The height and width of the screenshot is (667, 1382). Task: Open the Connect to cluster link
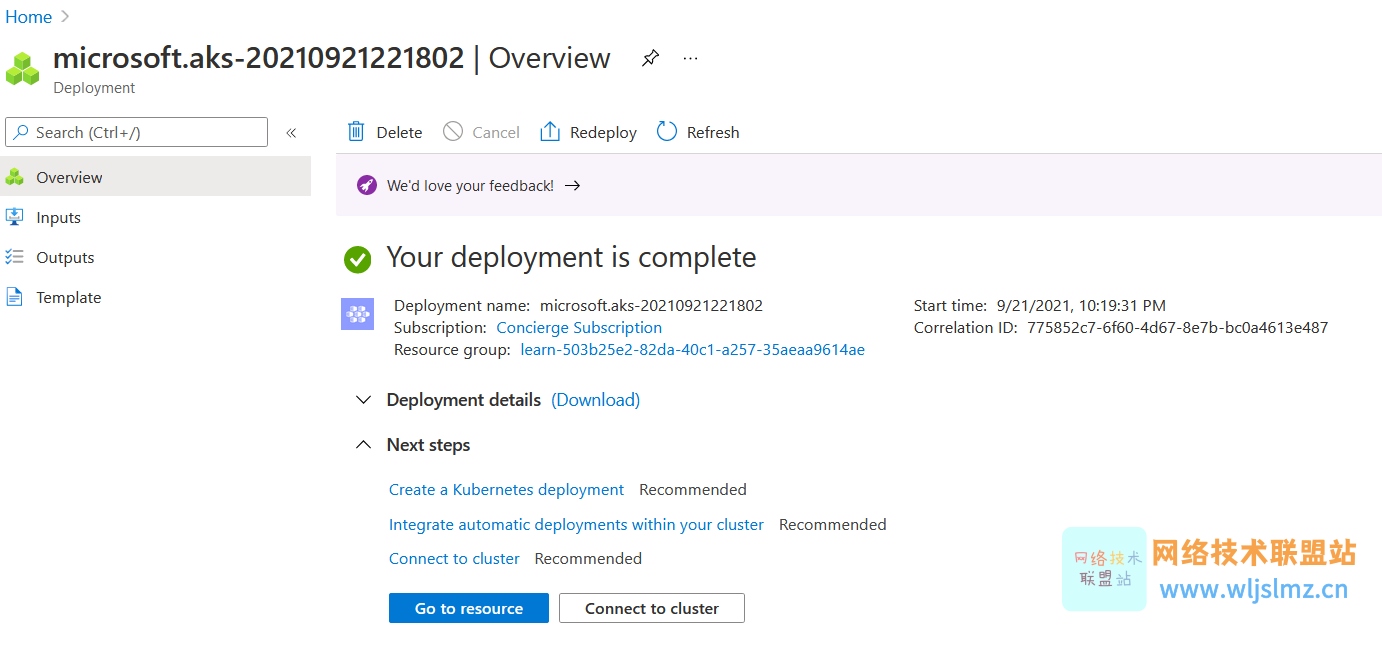(x=454, y=559)
